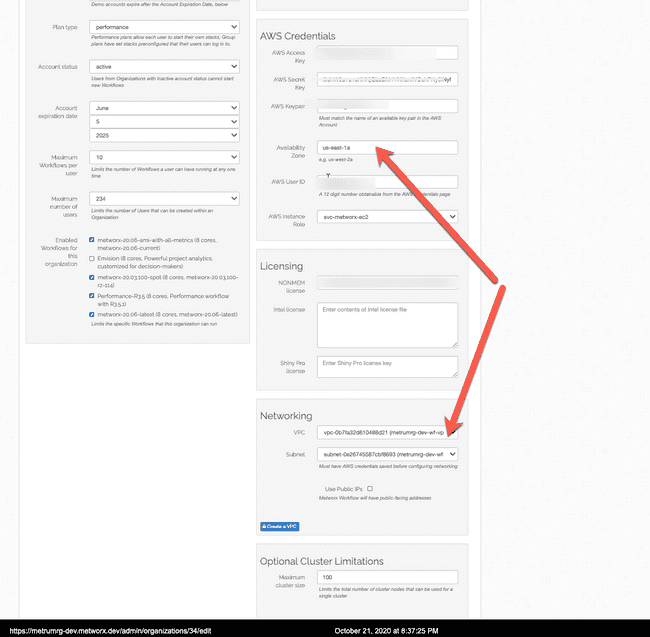Enable the Envision workflow checkbox
The width and height of the screenshot is (650, 637).
point(92,258)
